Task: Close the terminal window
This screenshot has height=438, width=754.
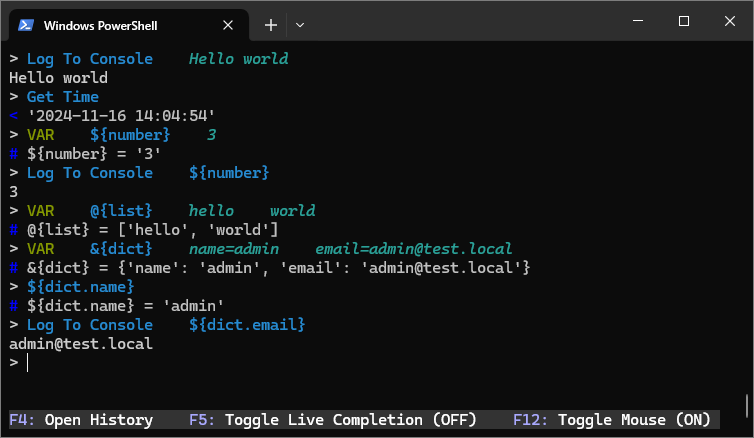Action: pyautogui.click(x=729, y=21)
